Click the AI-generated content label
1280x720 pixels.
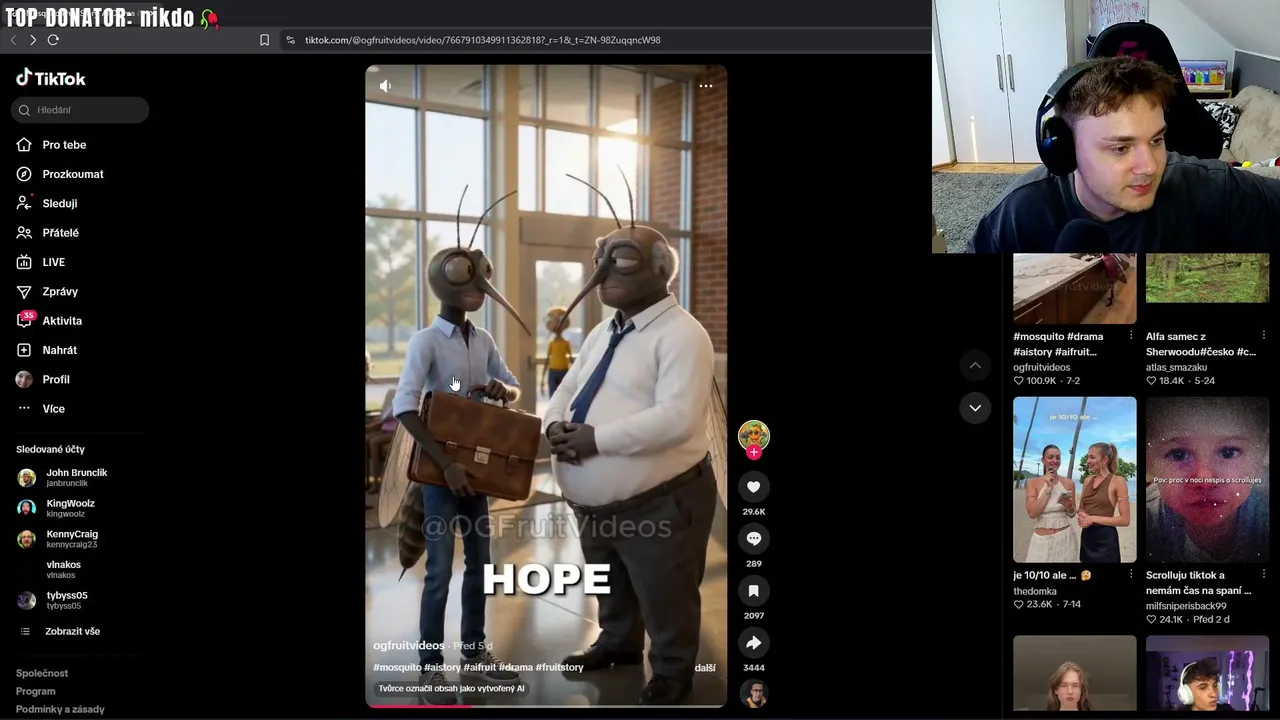coord(451,689)
